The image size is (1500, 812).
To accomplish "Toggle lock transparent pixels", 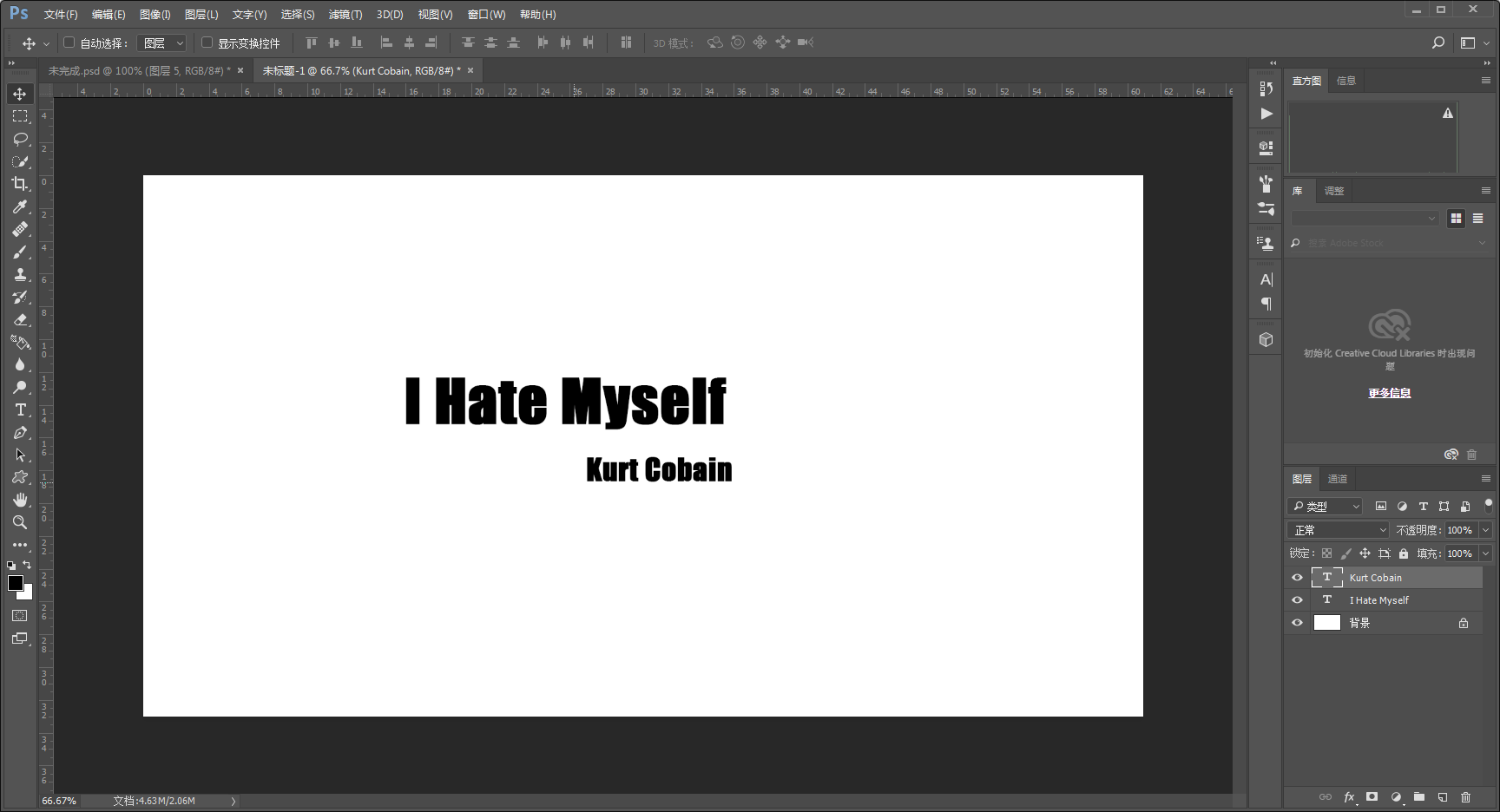I will click(1327, 553).
